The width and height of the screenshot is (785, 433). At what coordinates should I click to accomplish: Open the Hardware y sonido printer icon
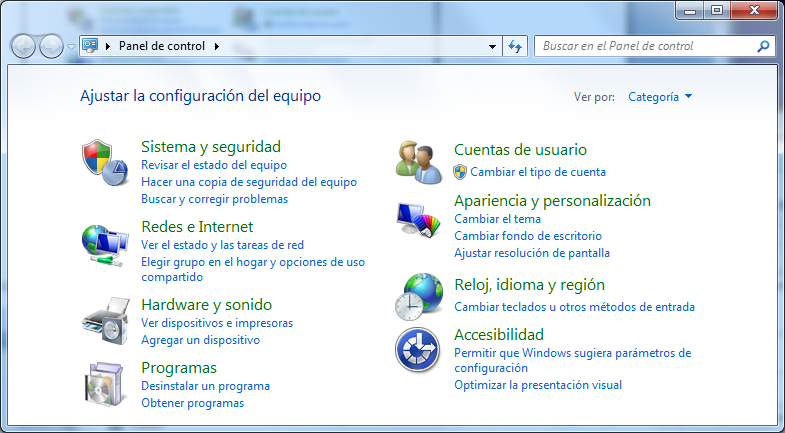pos(105,320)
